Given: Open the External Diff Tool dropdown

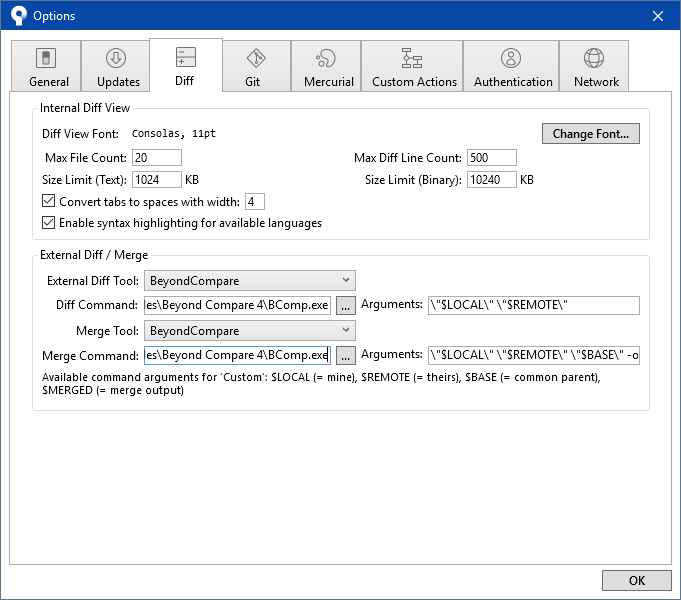Looking at the screenshot, I should coord(250,281).
